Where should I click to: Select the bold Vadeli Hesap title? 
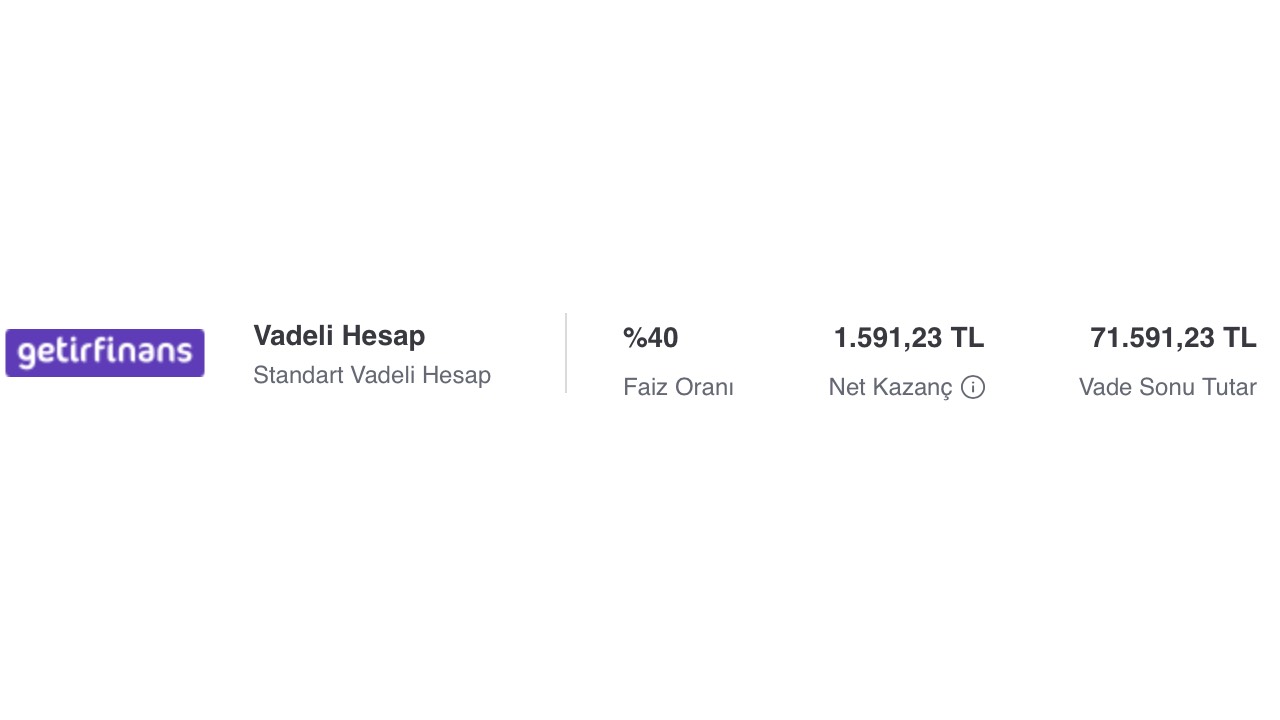point(339,336)
